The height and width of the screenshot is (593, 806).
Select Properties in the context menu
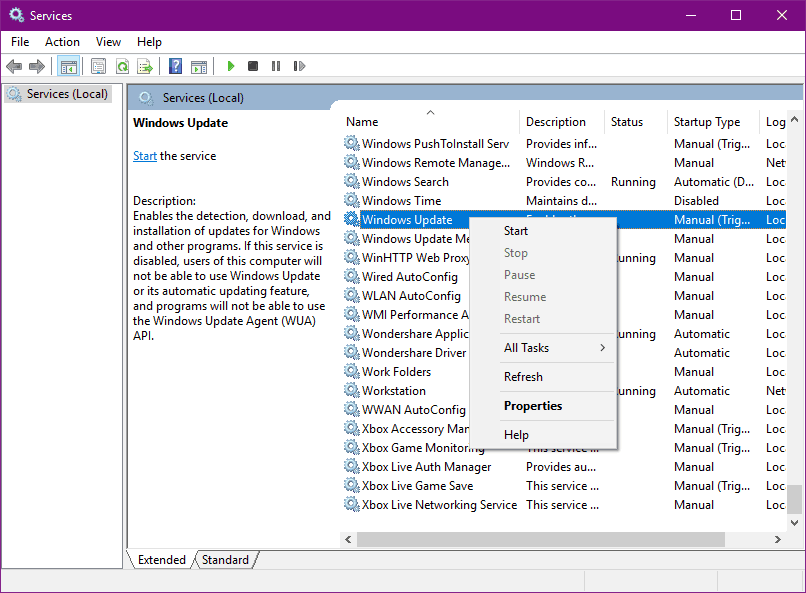pyautogui.click(x=533, y=406)
